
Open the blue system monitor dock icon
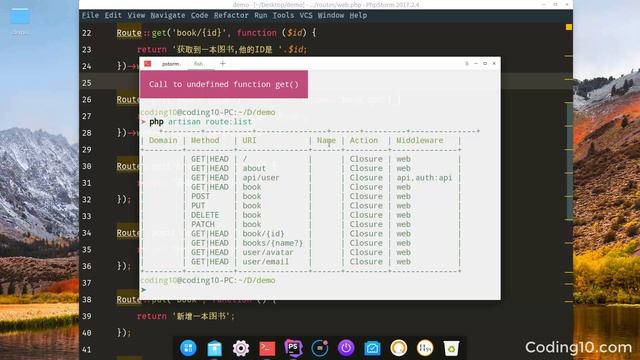pyautogui.click(x=372, y=348)
